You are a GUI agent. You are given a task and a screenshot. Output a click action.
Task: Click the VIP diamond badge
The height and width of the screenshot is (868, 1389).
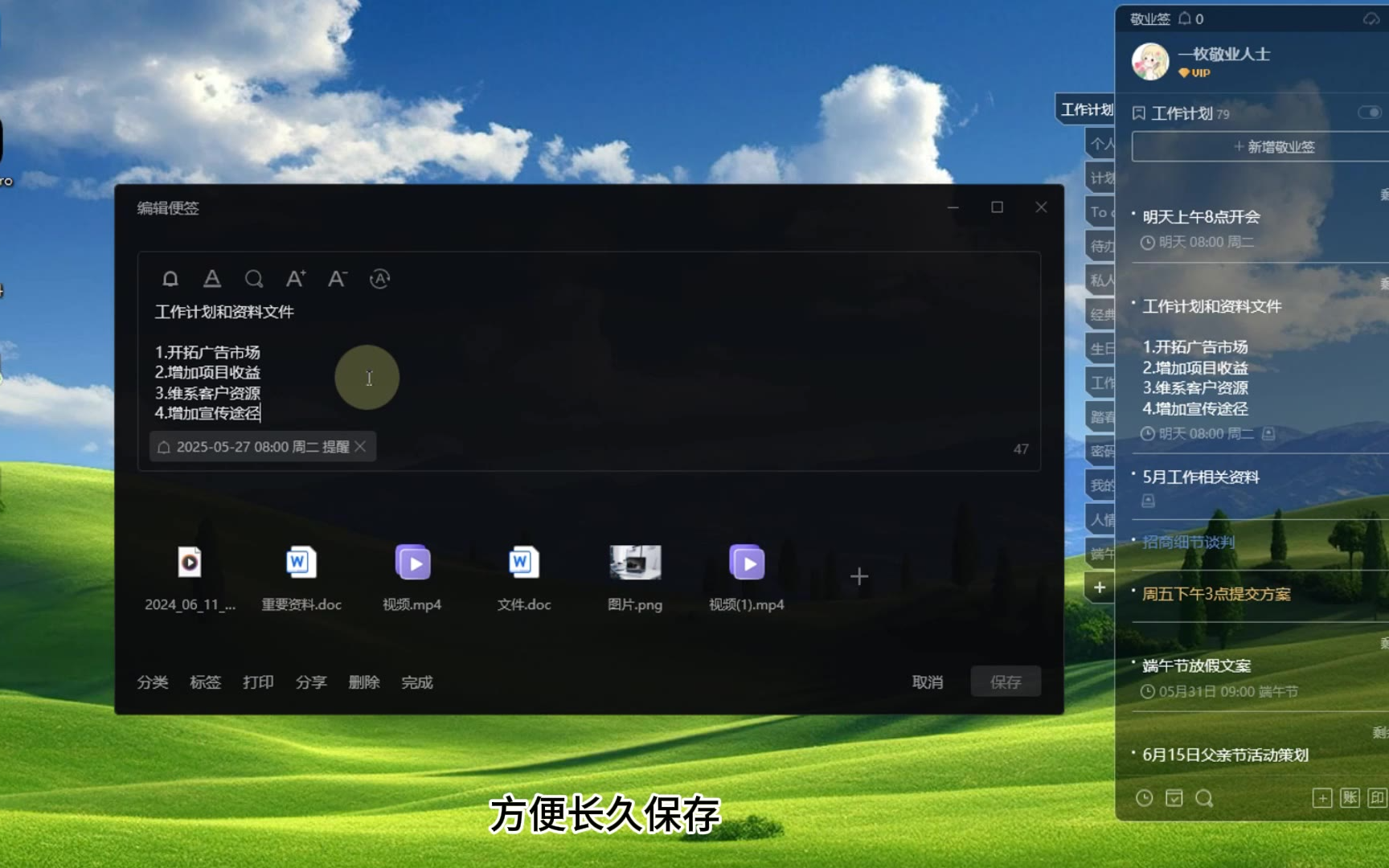tap(1194, 73)
